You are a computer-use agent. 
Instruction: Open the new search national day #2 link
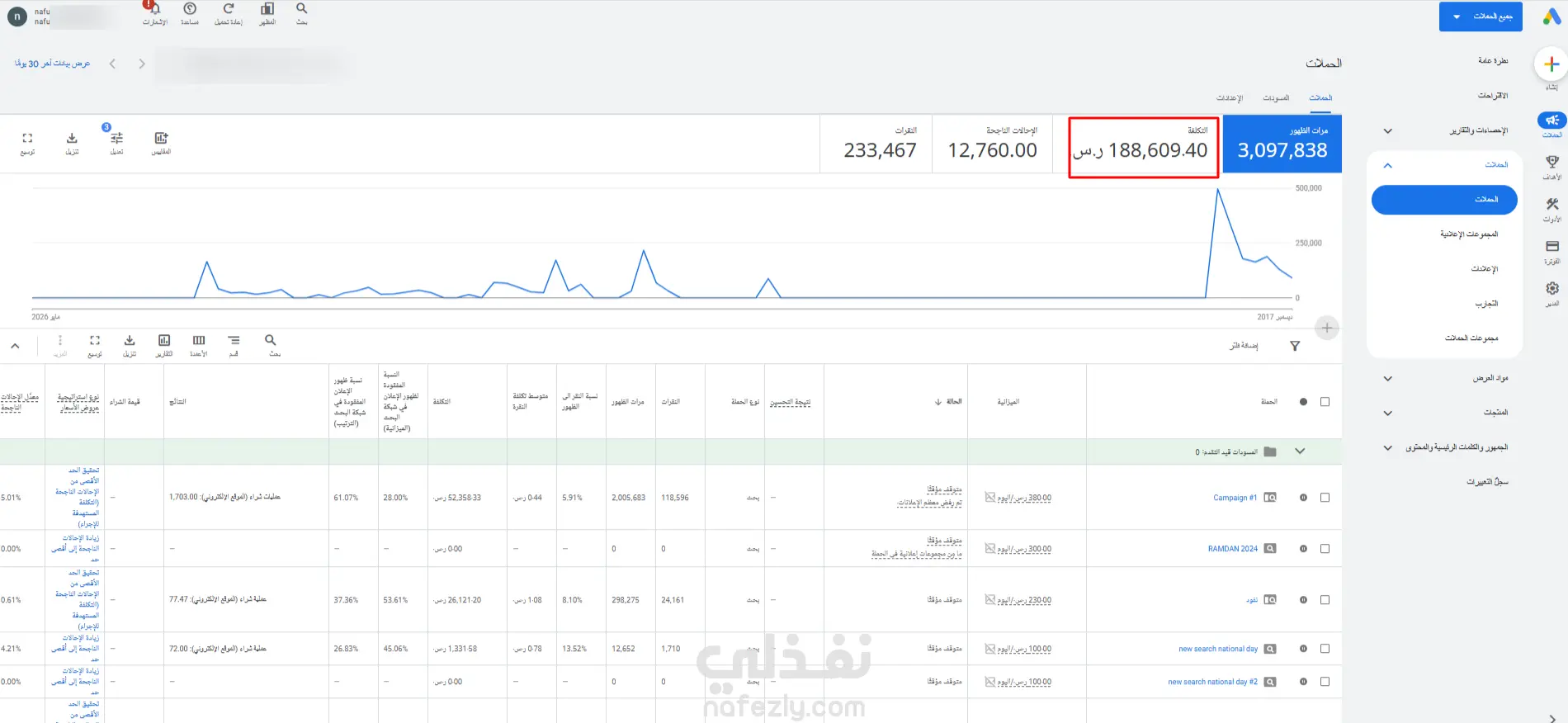(1213, 682)
